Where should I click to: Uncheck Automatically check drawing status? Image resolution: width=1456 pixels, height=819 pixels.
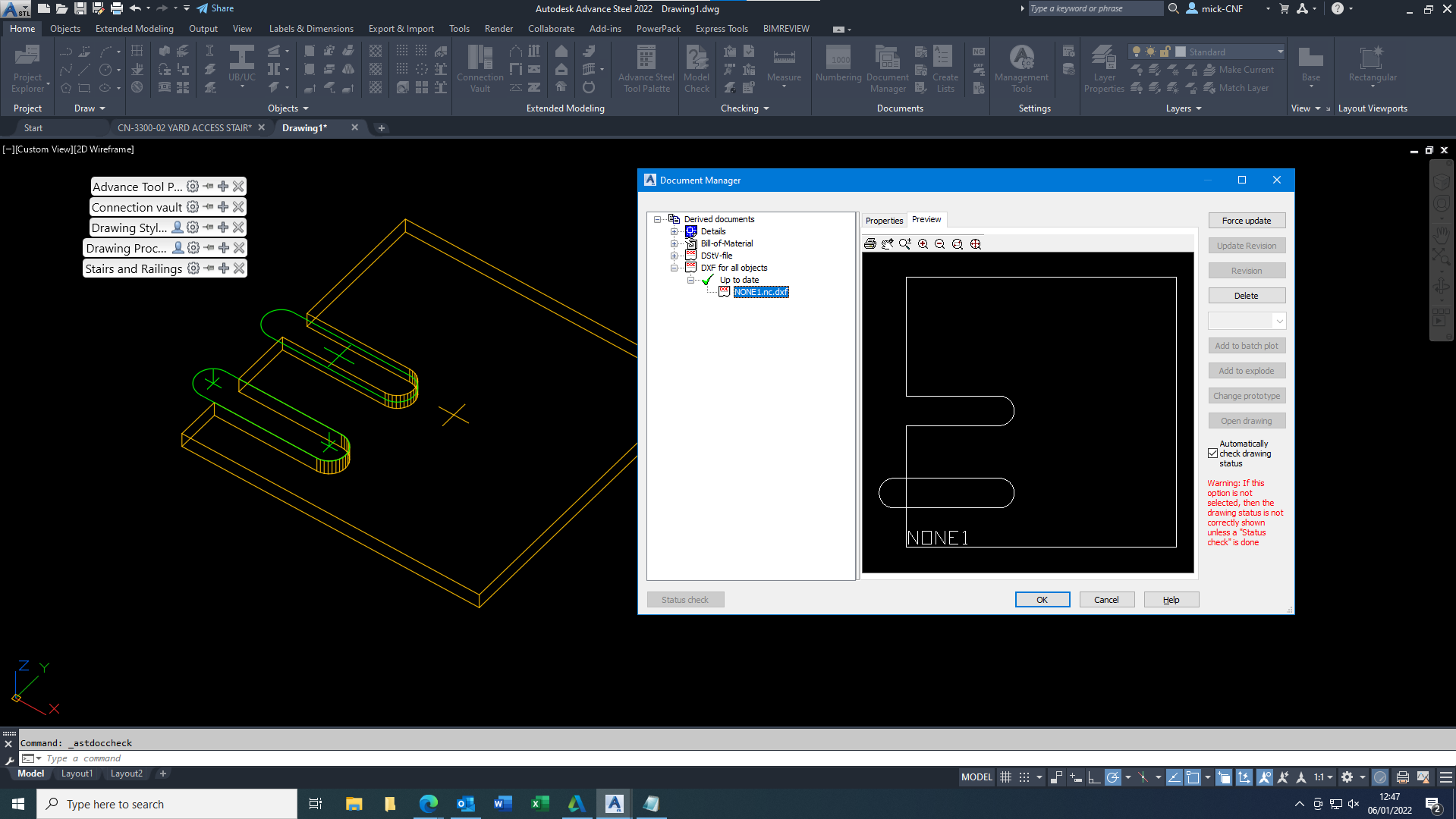tap(1212, 453)
